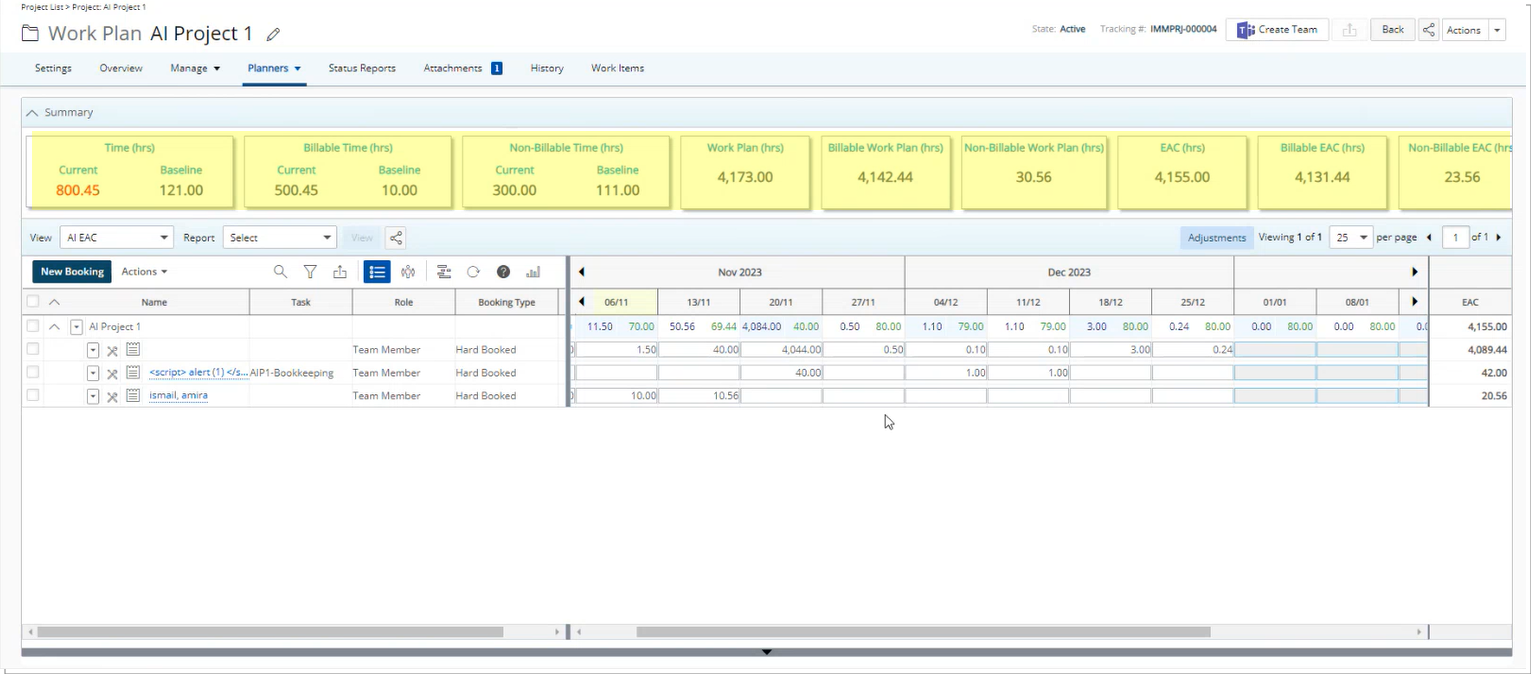1531x674 pixels.
Task: Open the ismail, amira booking link
Action: (178, 396)
